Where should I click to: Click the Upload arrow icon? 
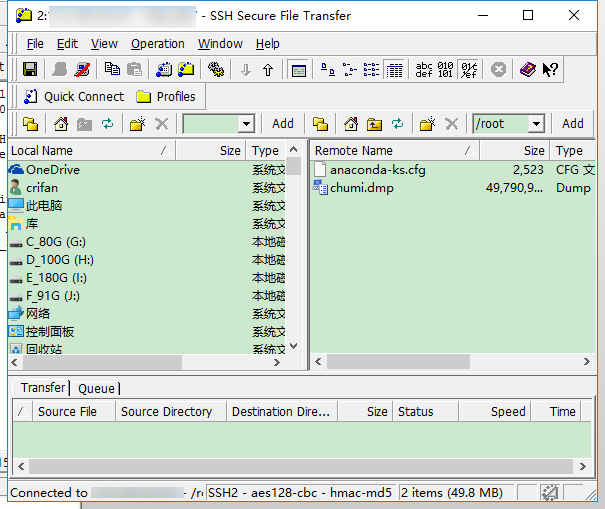click(268, 70)
